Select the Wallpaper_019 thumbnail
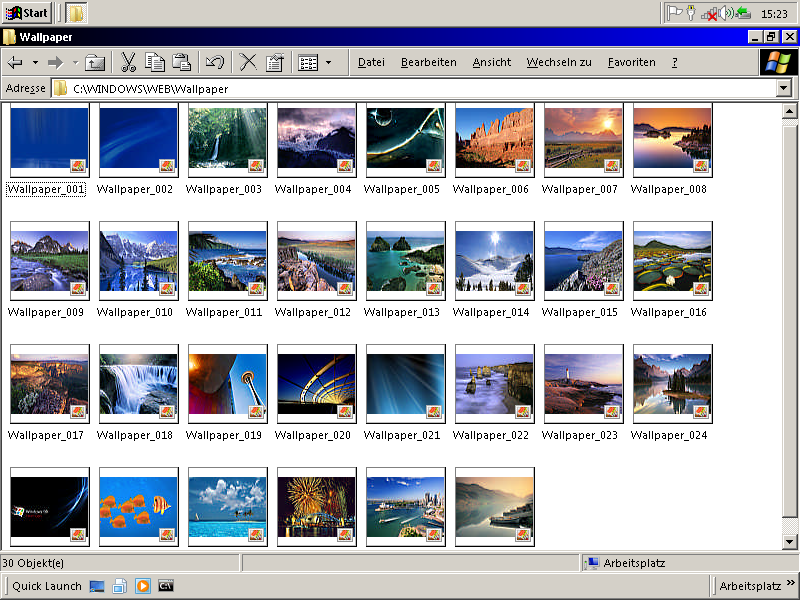 pos(227,384)
